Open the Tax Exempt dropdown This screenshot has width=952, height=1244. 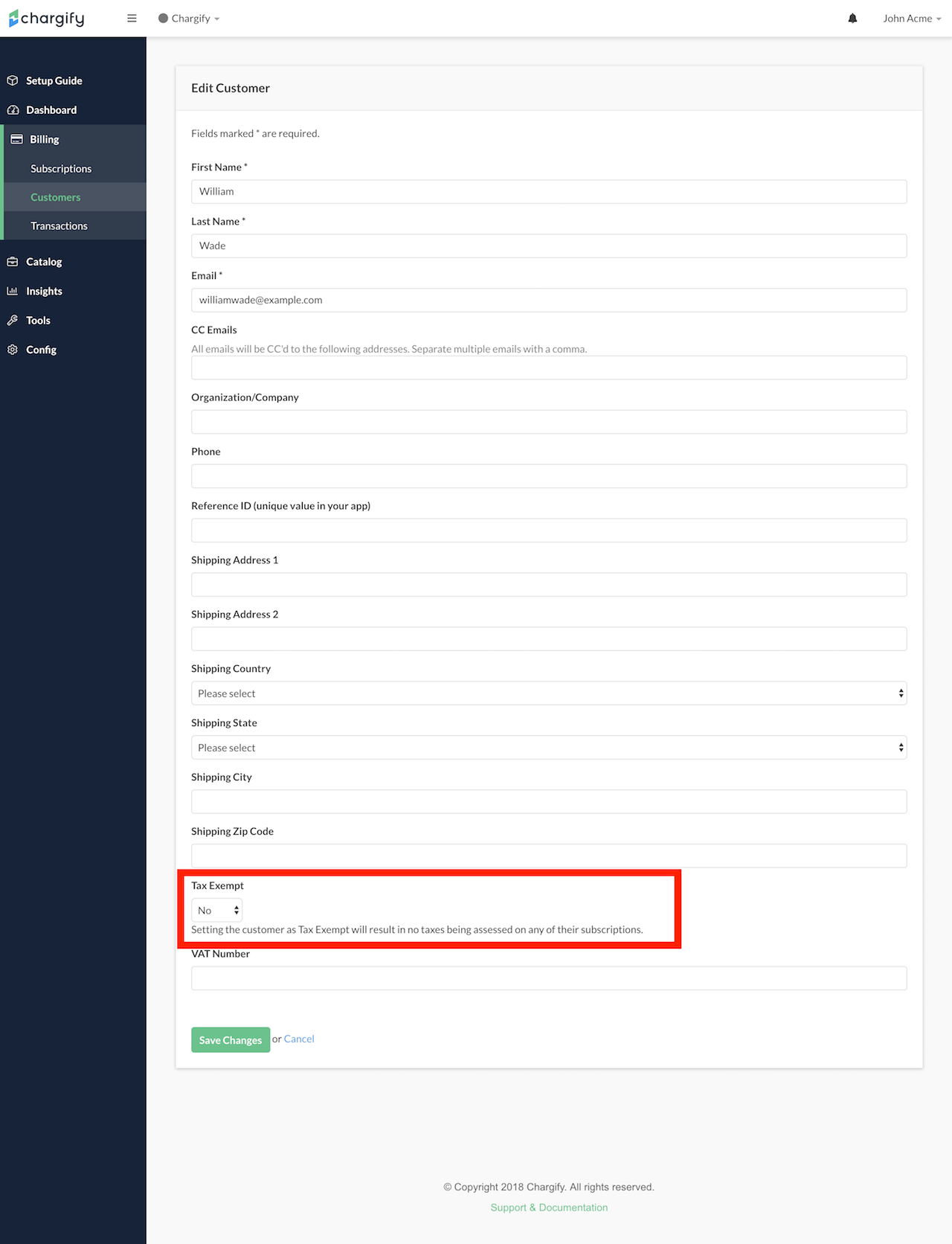[216, 910]
